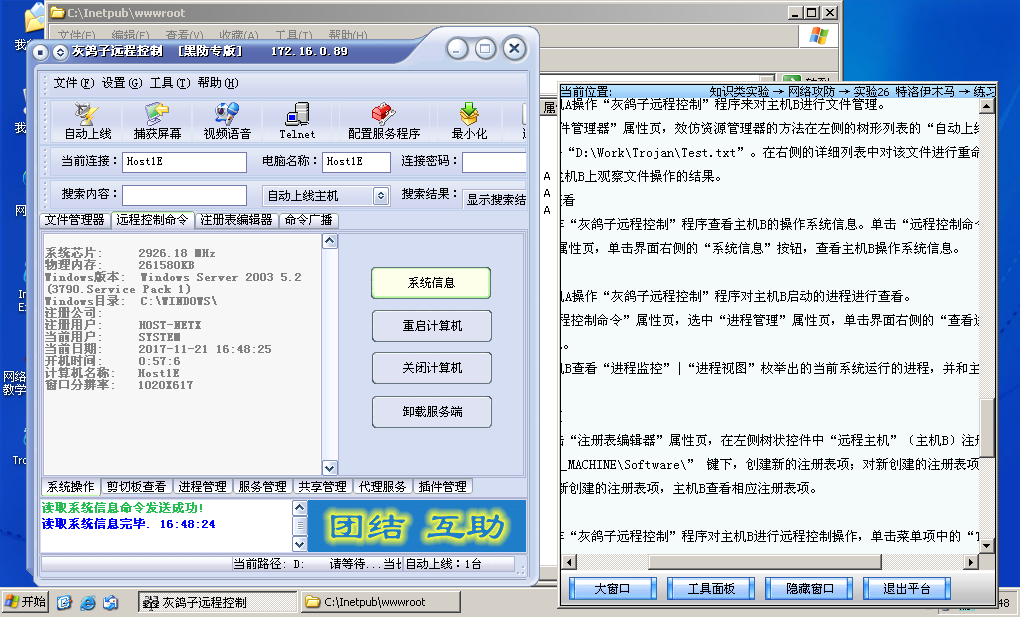Select the 远程控制命令 tab

[152, 220]
